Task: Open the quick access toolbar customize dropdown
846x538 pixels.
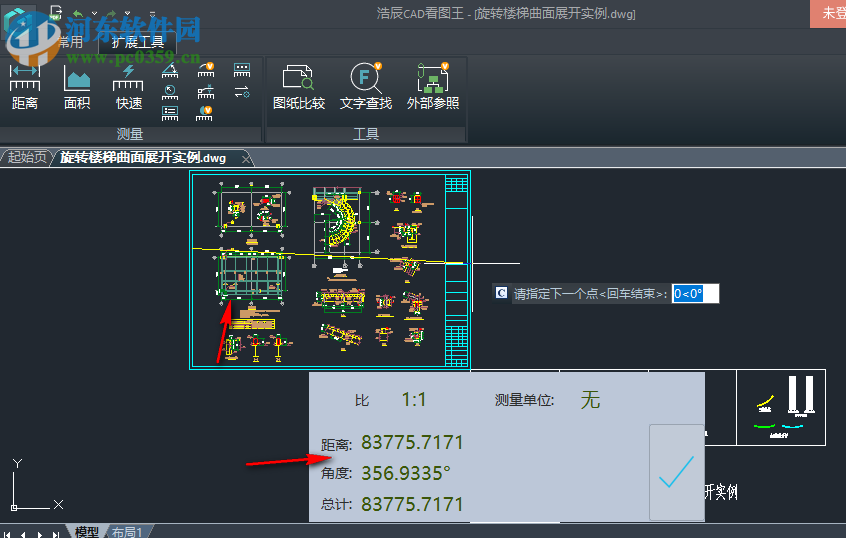Action: point(152,13)
